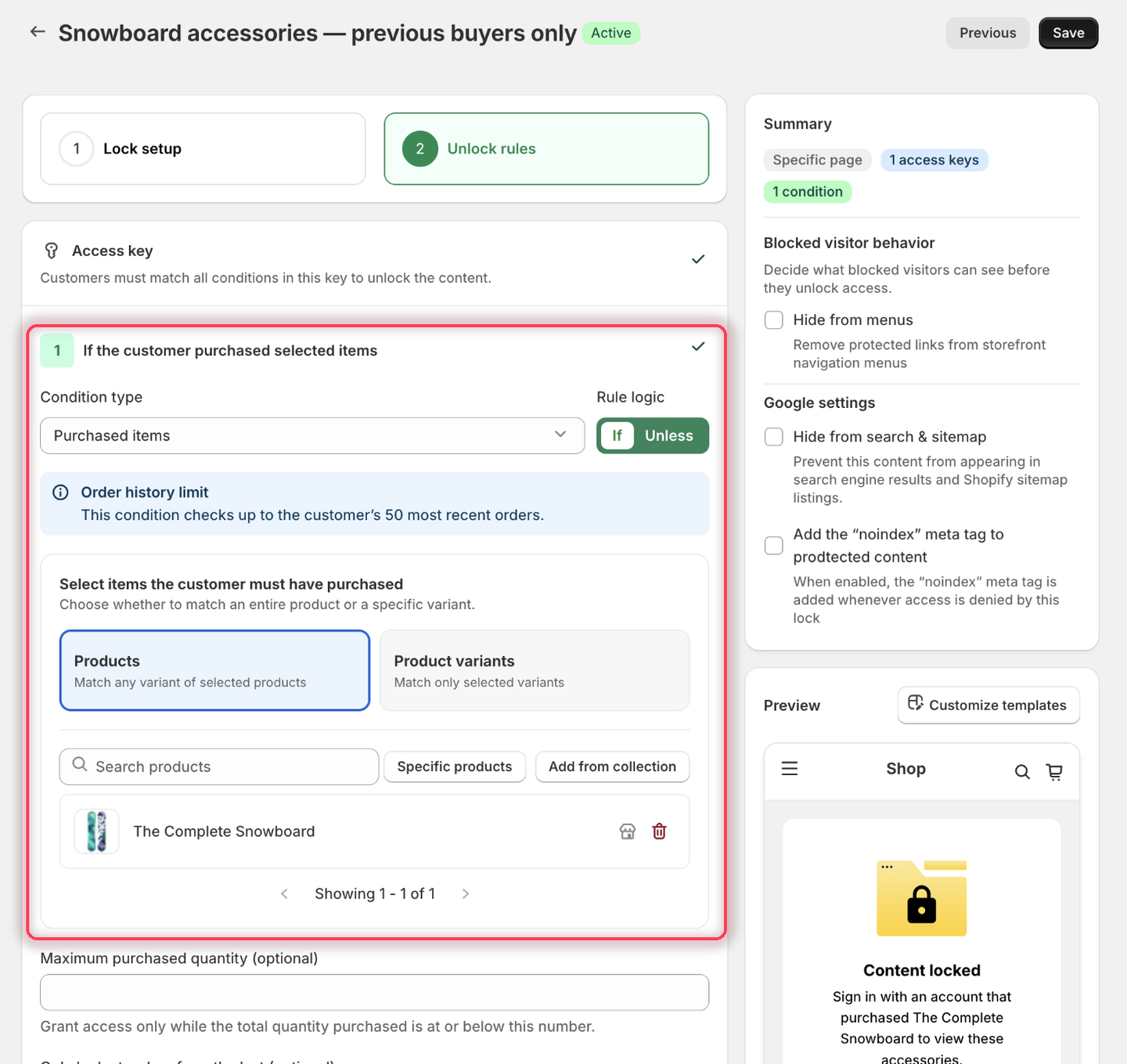Image resolution: width=1127 pixels, height=1064 pixels.
Task: Click the Search products field
Action: pos(219,767)
